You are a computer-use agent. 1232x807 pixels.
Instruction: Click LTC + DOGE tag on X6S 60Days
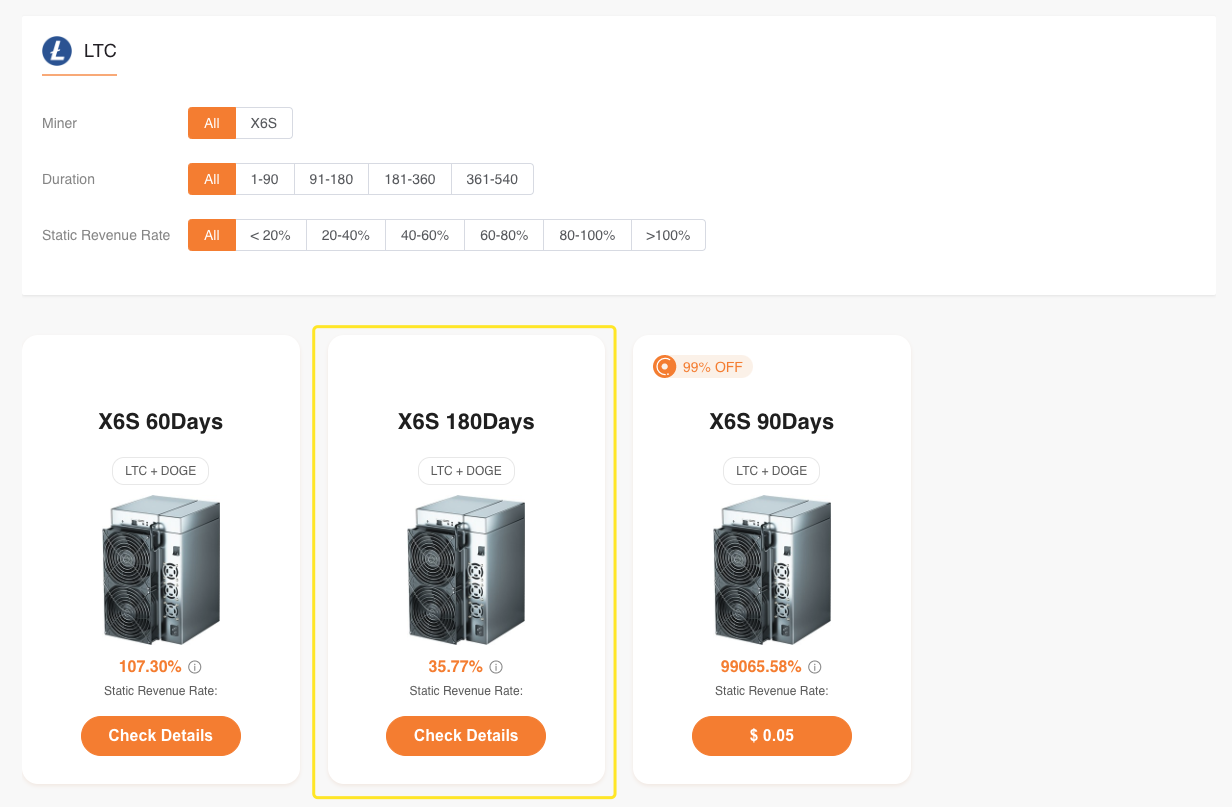pos(161,471)
